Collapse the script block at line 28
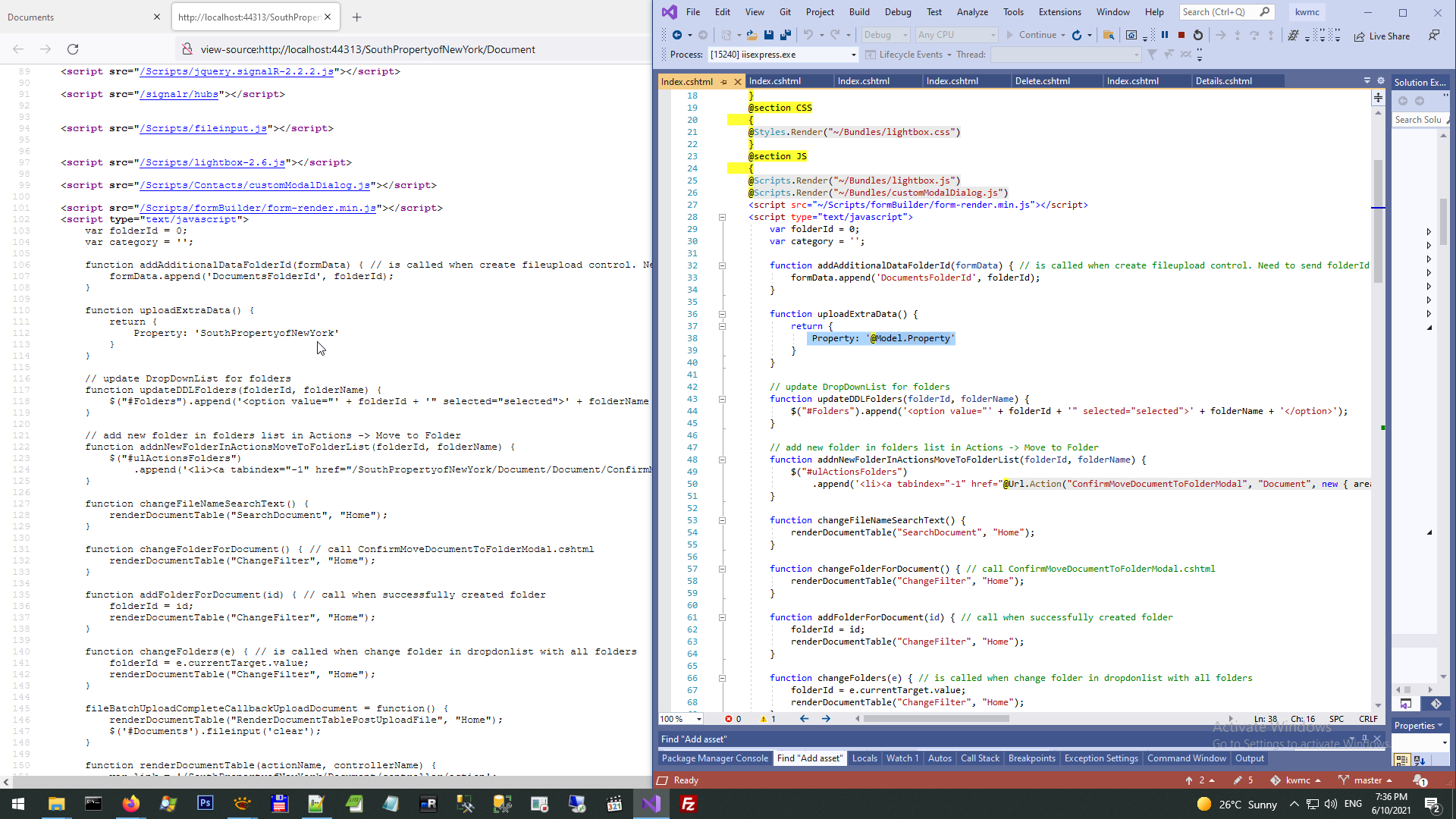Screen dimensions: 1456x819 click(x=722, y=217)
